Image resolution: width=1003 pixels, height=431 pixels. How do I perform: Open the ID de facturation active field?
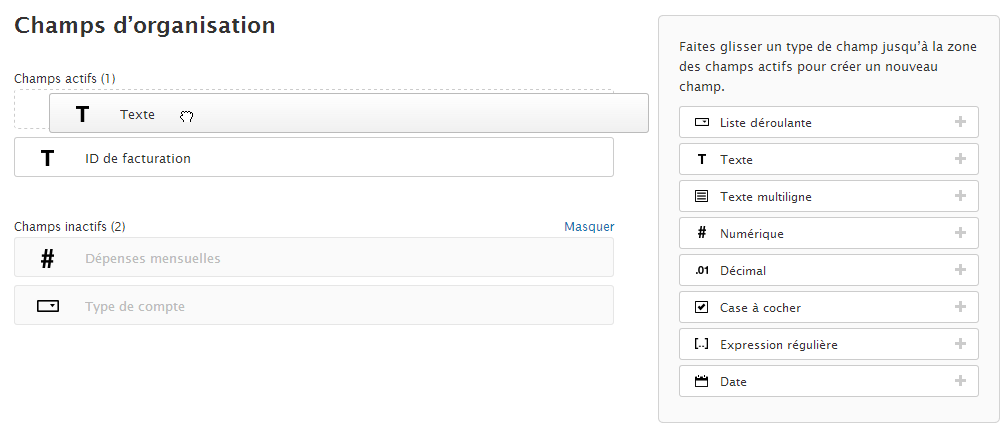[313, 158]
